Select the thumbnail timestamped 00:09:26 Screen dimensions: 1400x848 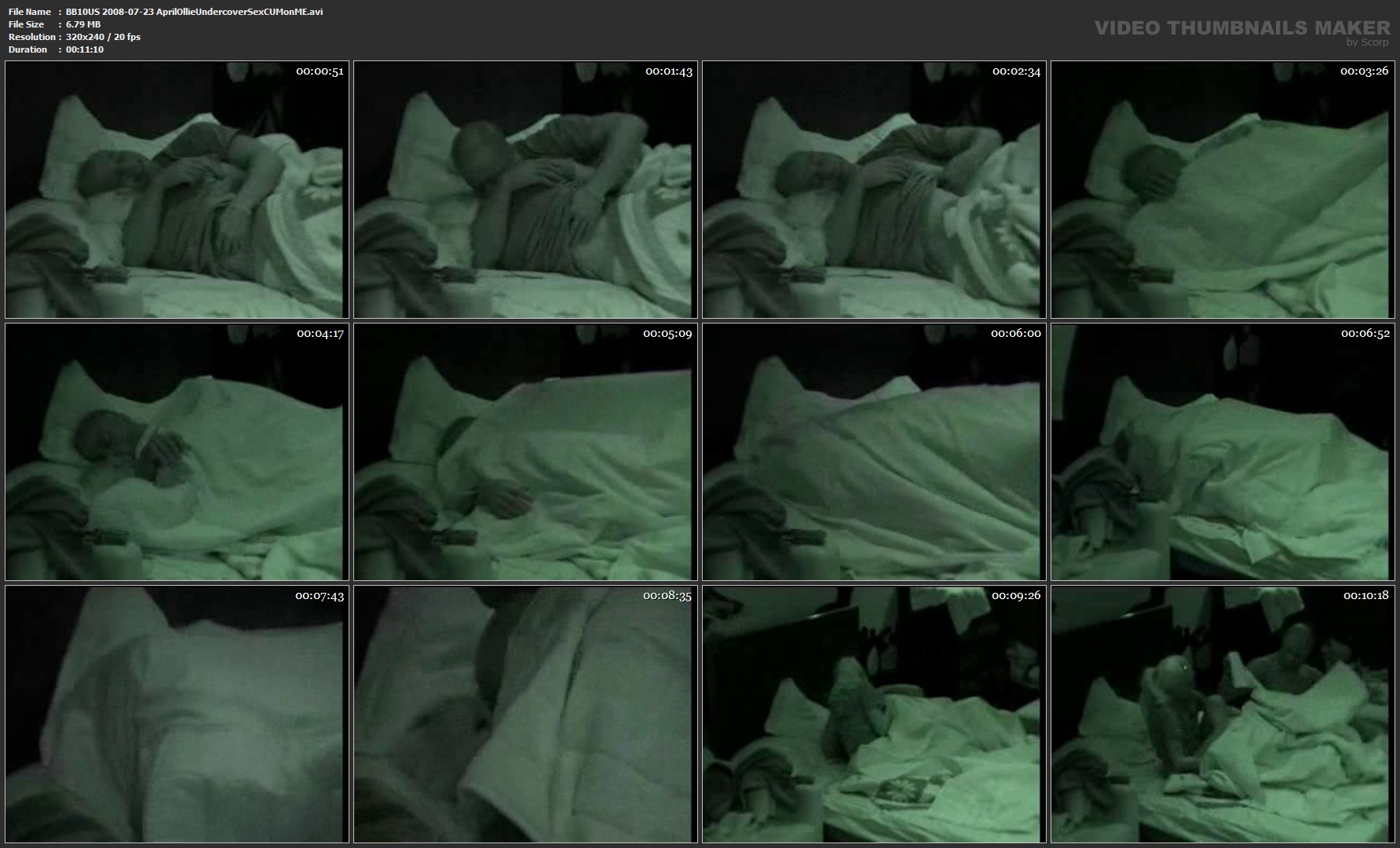(x=874, y=714)
